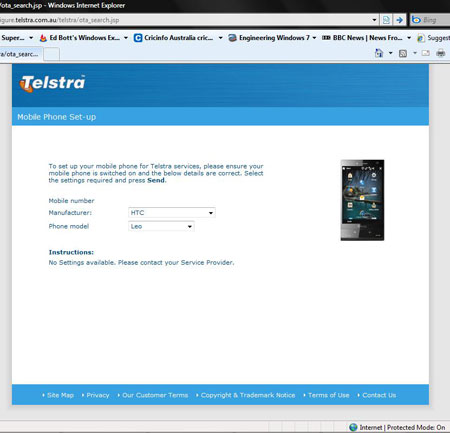Click the RSS feeds icon in command bar
The image size is (450, 433).
pyautogui.click(x=403, y=53)
